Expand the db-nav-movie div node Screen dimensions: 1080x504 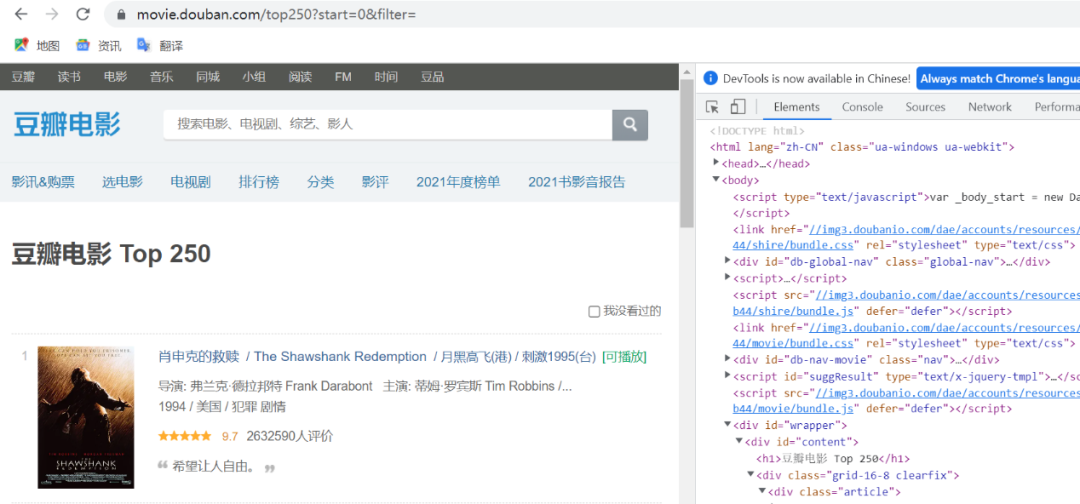coord(728,359)
